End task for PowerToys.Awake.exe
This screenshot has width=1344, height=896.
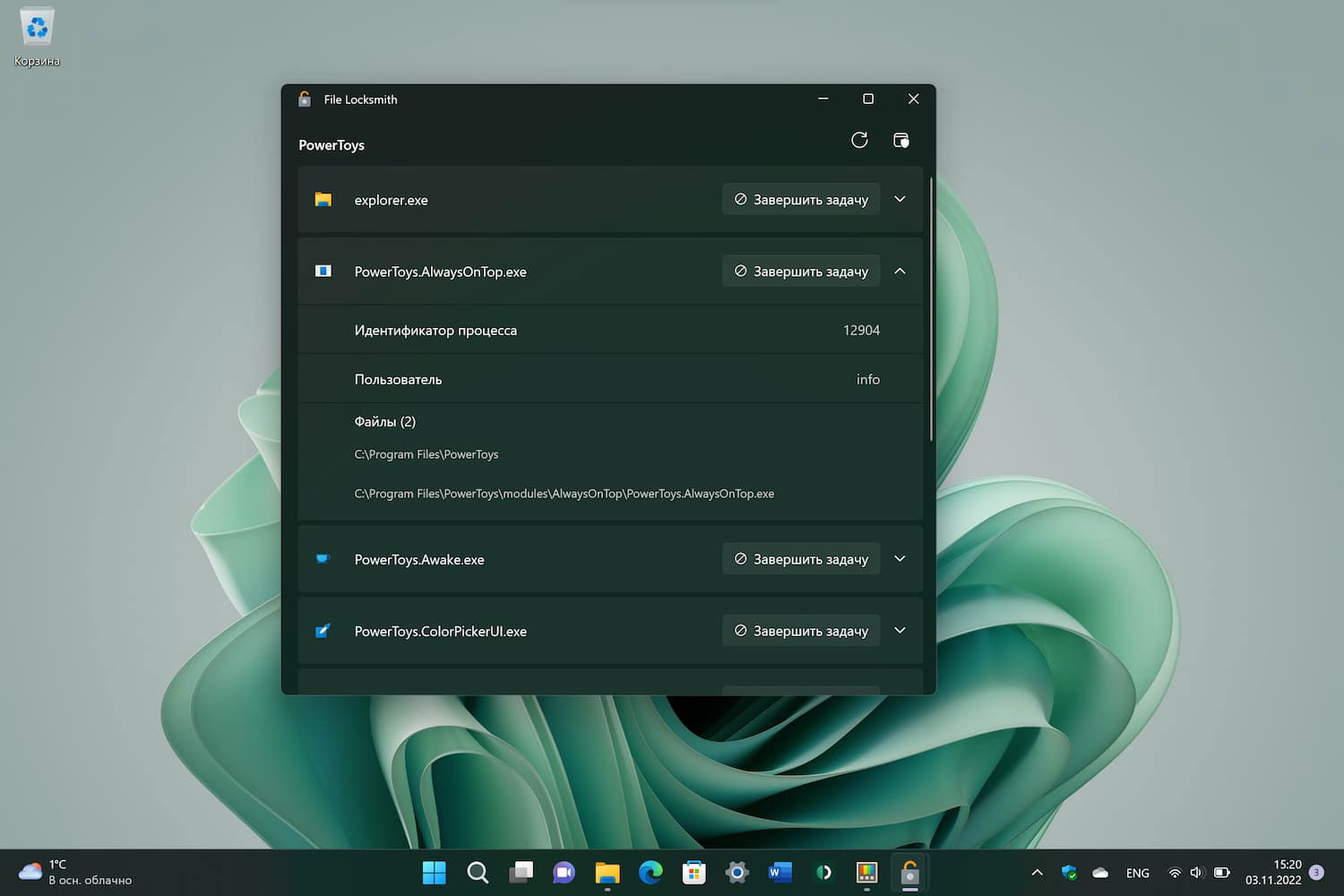coord(801,558)
